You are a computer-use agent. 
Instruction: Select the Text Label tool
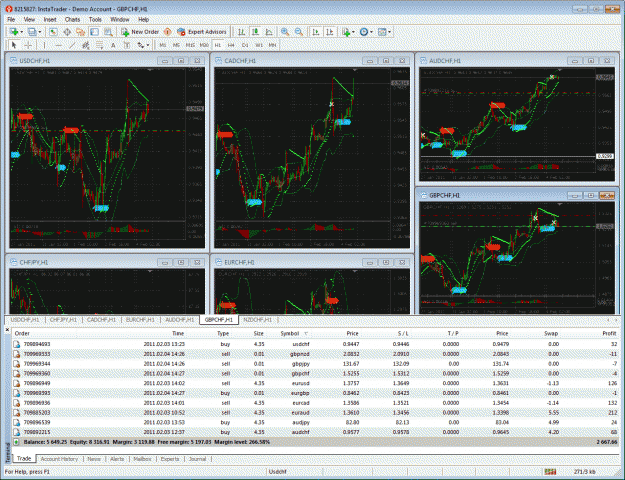(127, 45)
